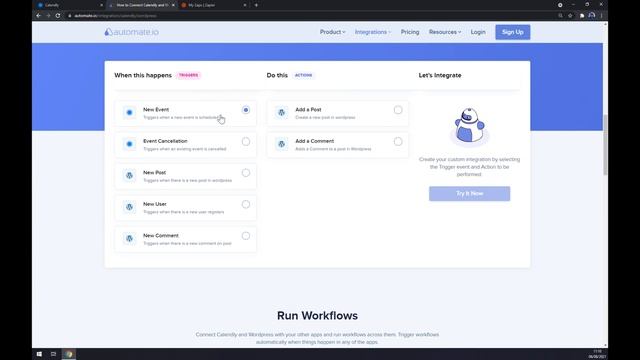Click the 'New Post' trigger title
The width and height of the screenshot is (640, 360).
[x=154, y=173]
